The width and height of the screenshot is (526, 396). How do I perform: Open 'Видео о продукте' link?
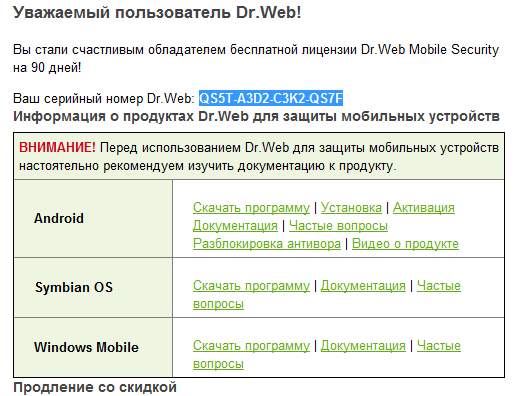pyautogui.click(x=405, y=244)
